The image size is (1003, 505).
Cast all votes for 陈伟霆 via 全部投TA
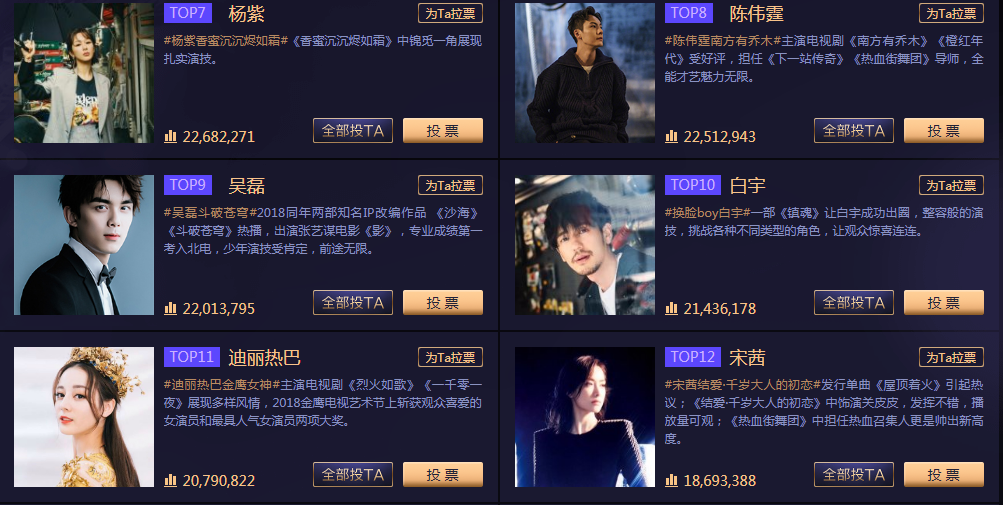click(853, 131)
